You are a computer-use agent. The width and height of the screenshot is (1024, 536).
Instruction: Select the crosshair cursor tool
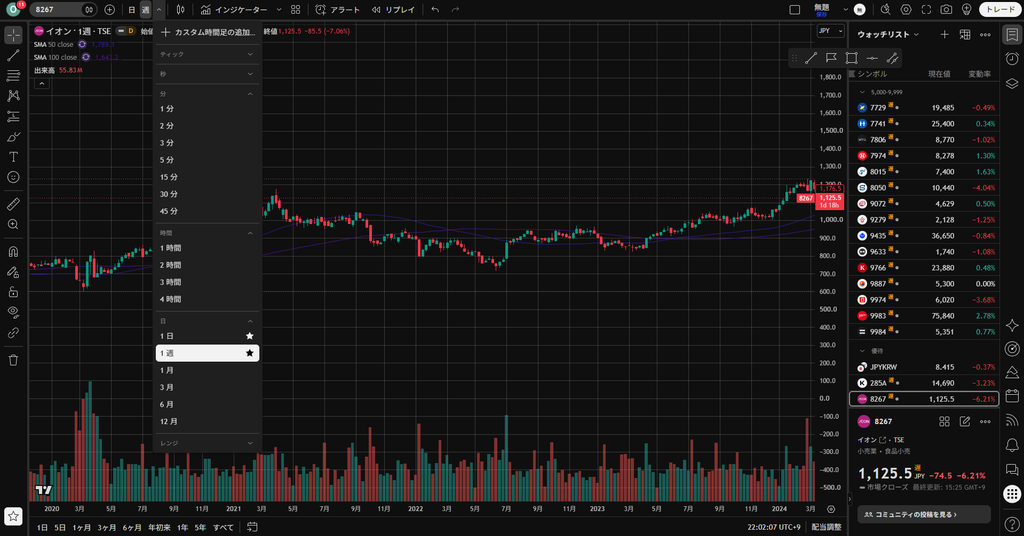click(x=13, y=35)
